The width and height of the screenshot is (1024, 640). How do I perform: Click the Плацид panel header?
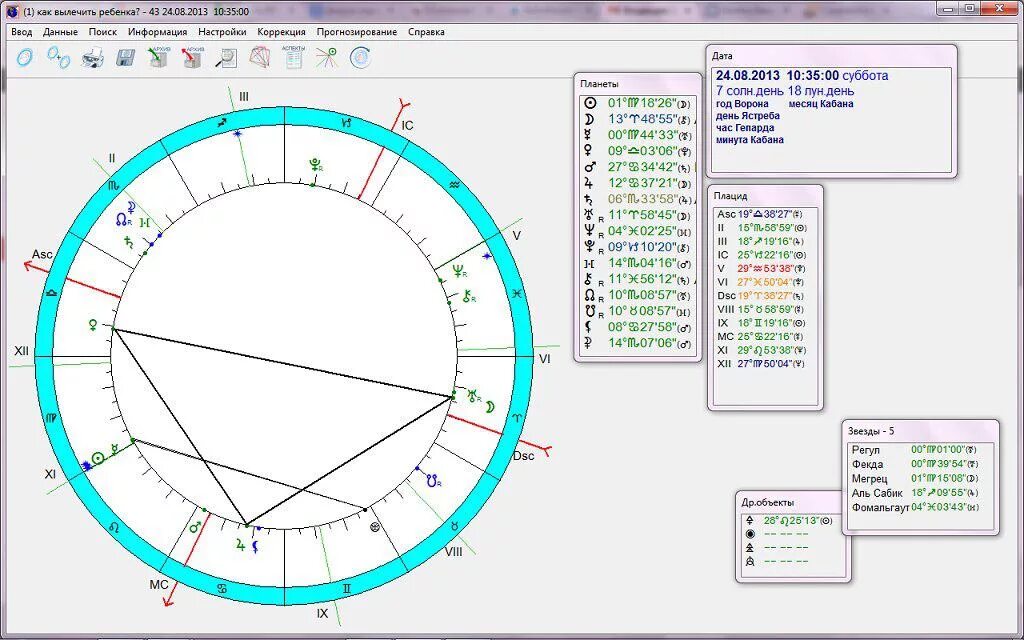765,195
